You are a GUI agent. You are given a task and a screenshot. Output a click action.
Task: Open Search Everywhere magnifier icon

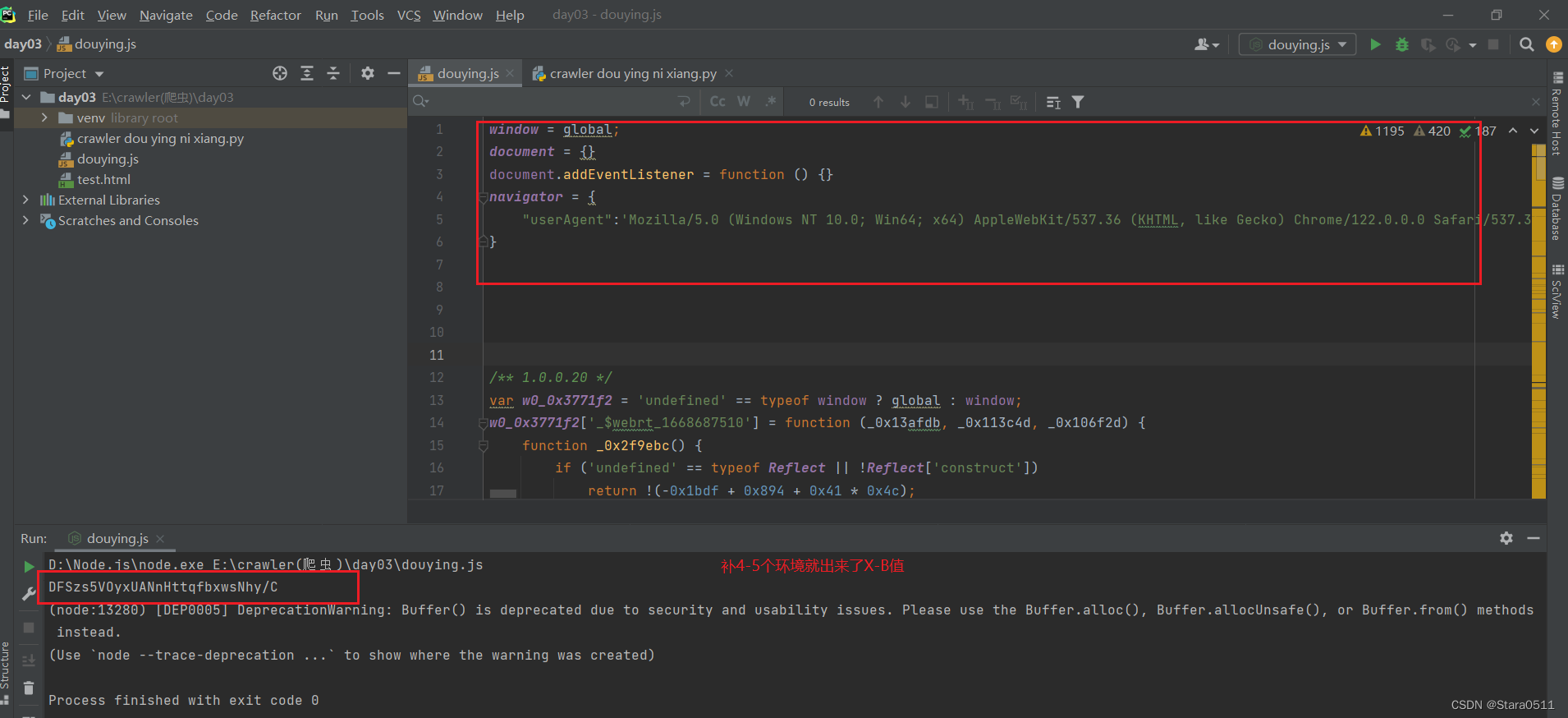[1526, 44]
